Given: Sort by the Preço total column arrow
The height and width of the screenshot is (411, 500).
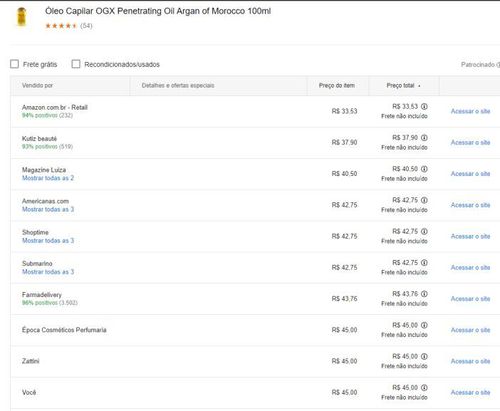Looking at the screenshot, I should (x=419, y=86).
